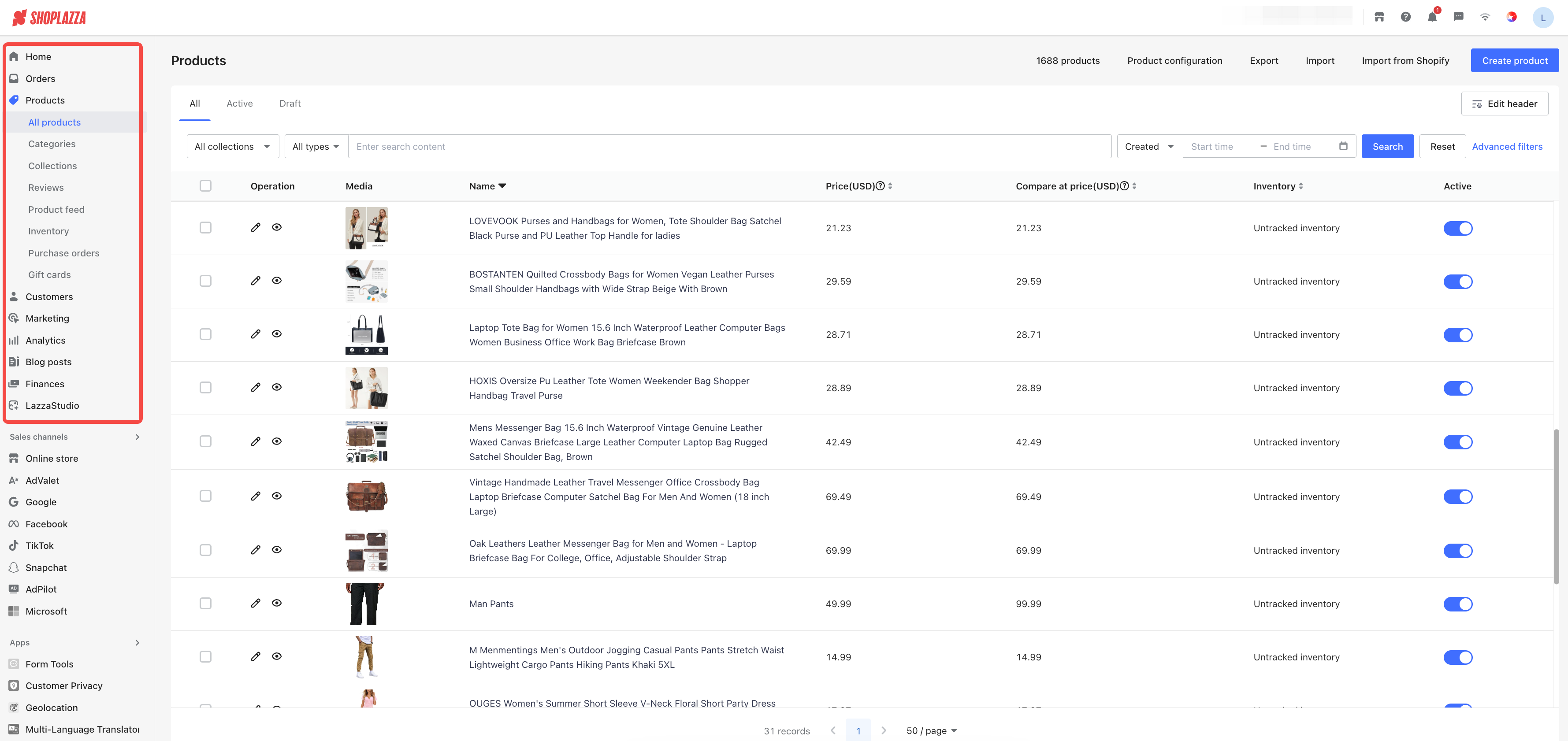The height and width of the screenshot is (741, 1568).
Task: Open the help question mark icon
Action: [1405, 17]
